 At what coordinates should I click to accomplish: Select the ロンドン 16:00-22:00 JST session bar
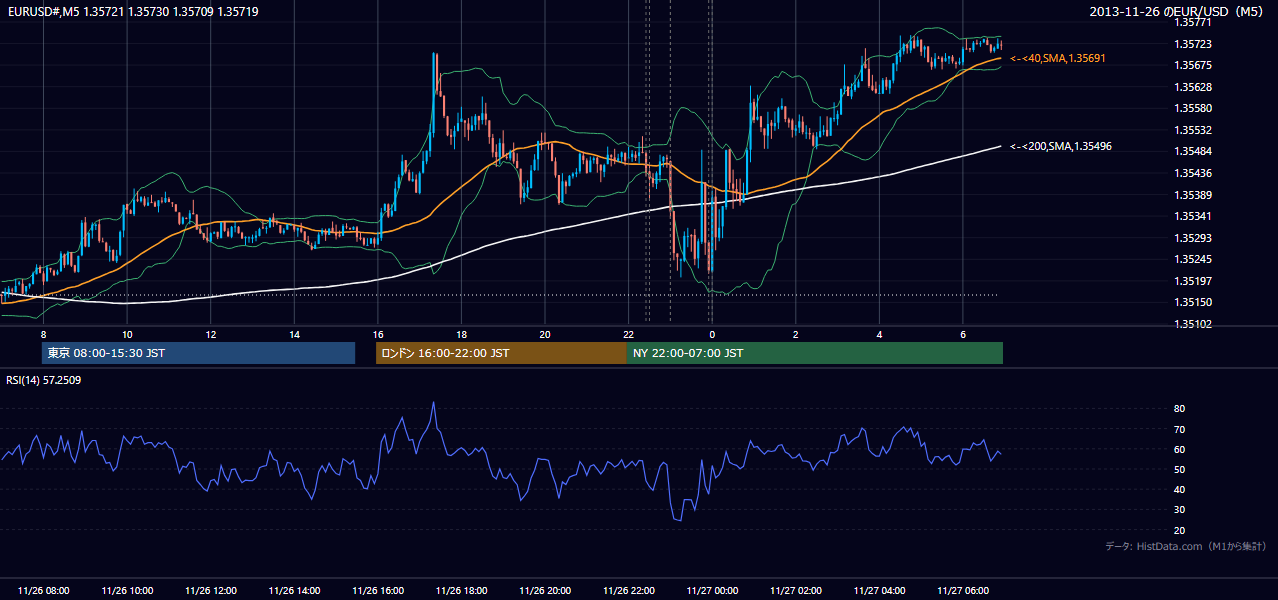click(501, 353)
